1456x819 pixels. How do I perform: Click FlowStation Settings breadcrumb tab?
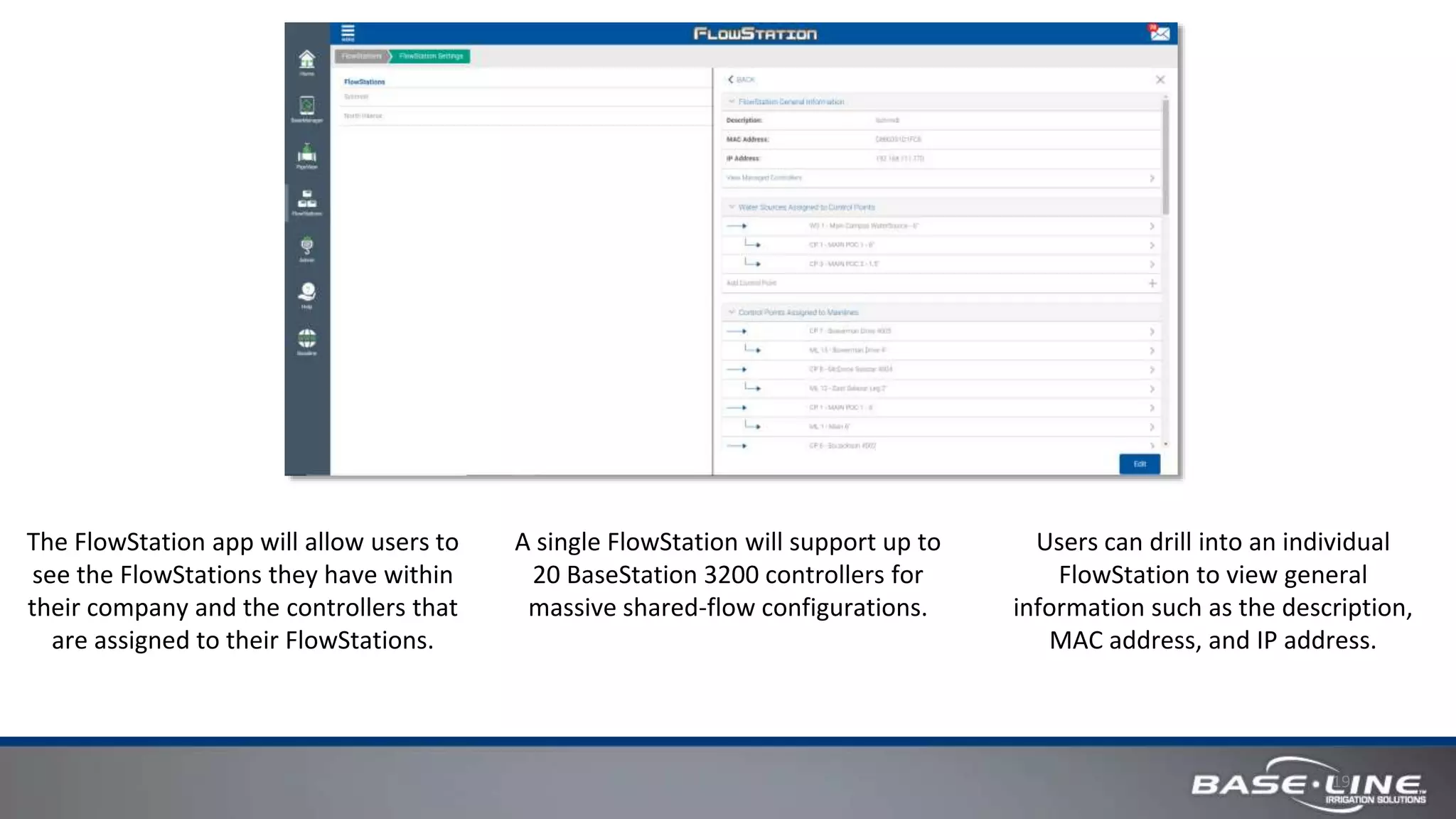431,56
